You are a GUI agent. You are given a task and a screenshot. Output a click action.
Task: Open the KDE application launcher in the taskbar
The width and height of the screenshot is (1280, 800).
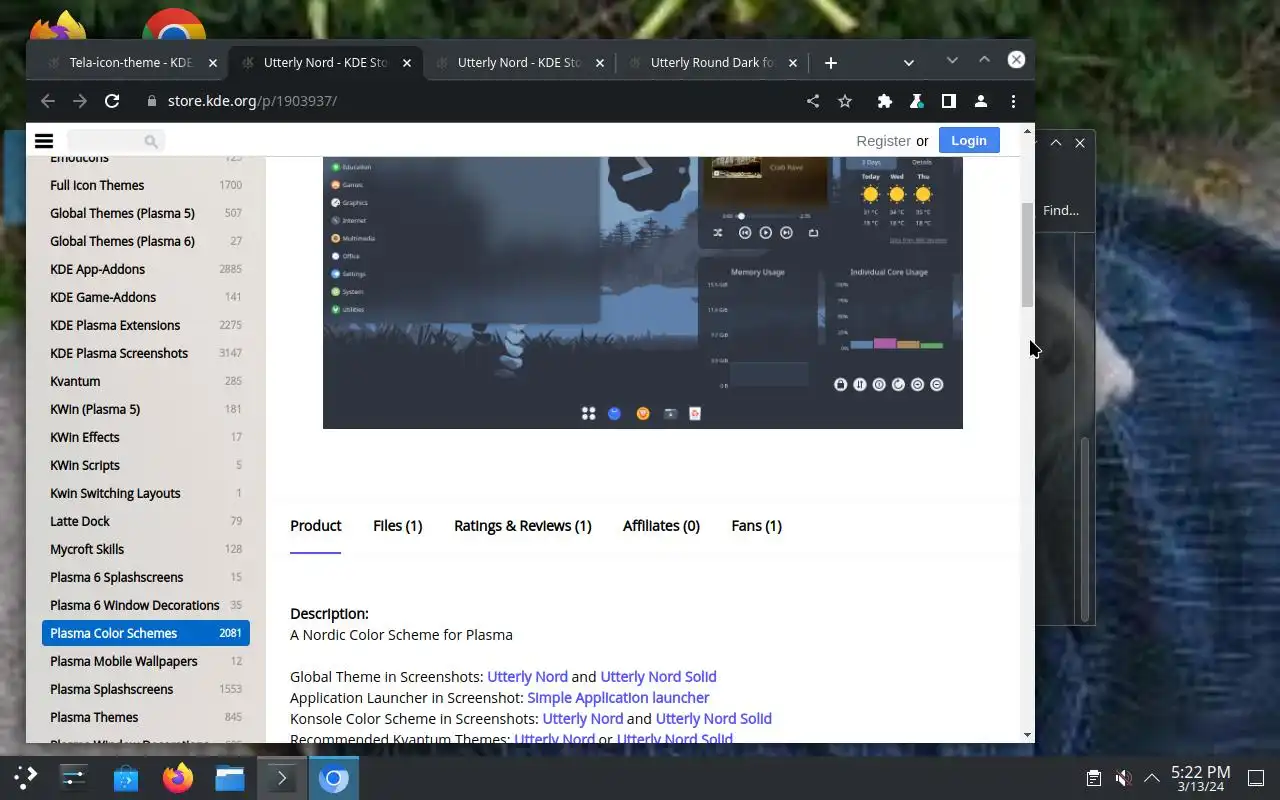[25, 777]
